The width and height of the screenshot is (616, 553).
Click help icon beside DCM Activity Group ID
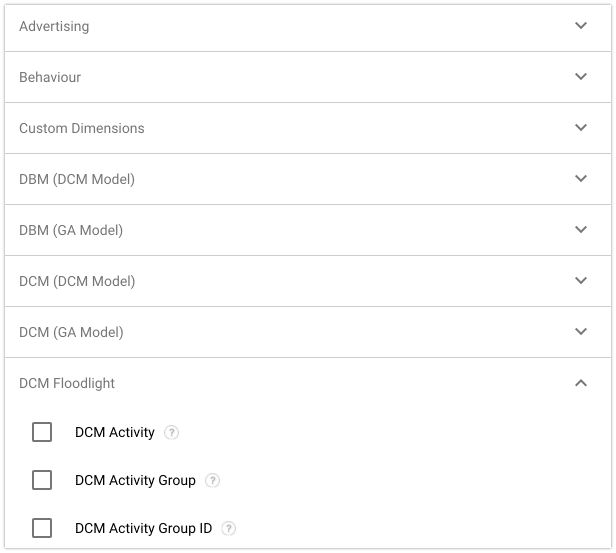[x=229, y=529]
